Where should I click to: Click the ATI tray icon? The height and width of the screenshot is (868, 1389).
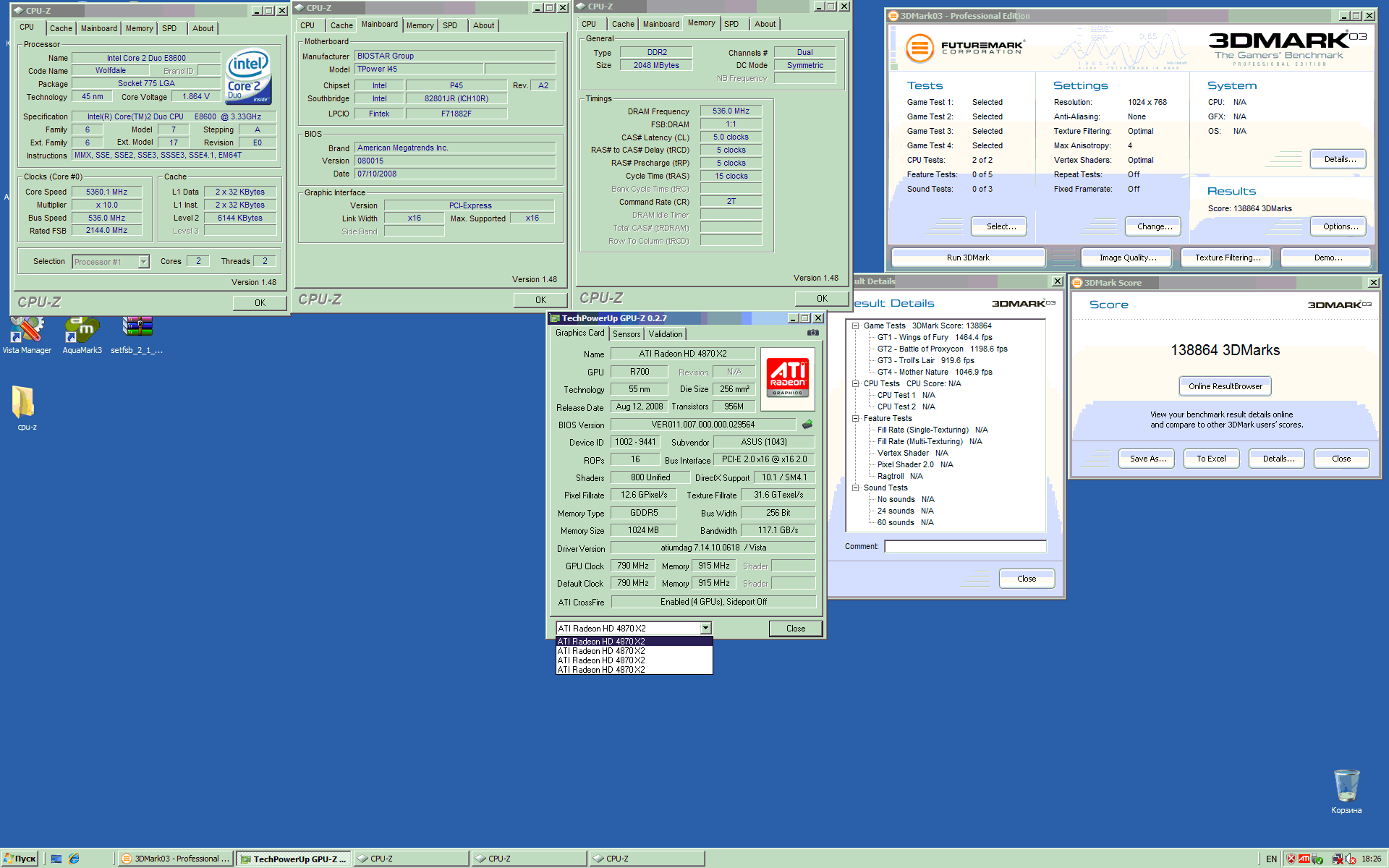click(x=1304, y=859)
